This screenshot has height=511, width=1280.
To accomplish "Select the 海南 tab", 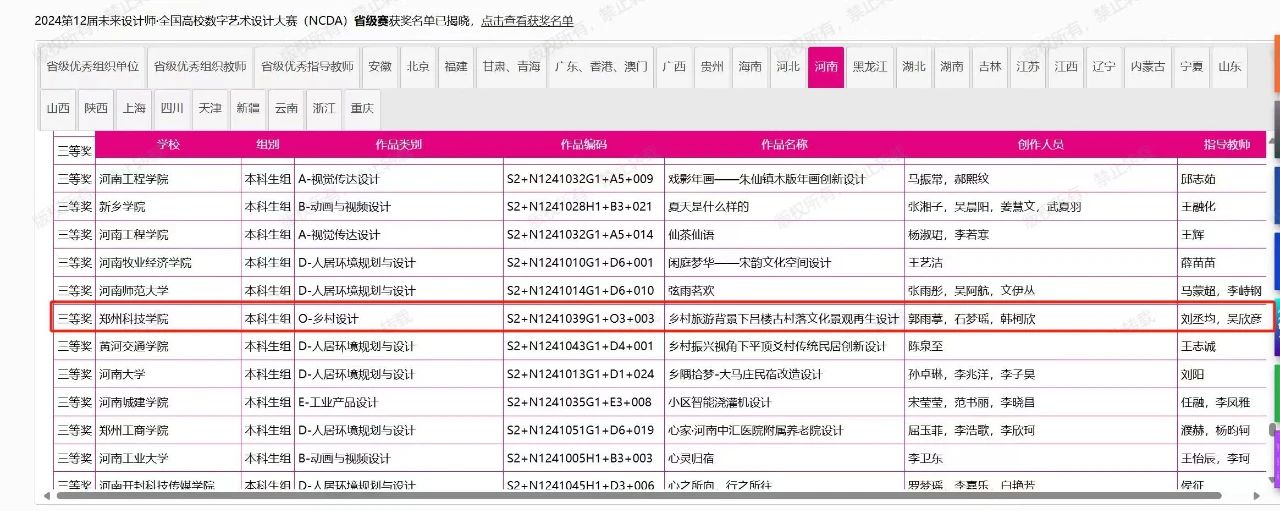I will click(750, 67).
